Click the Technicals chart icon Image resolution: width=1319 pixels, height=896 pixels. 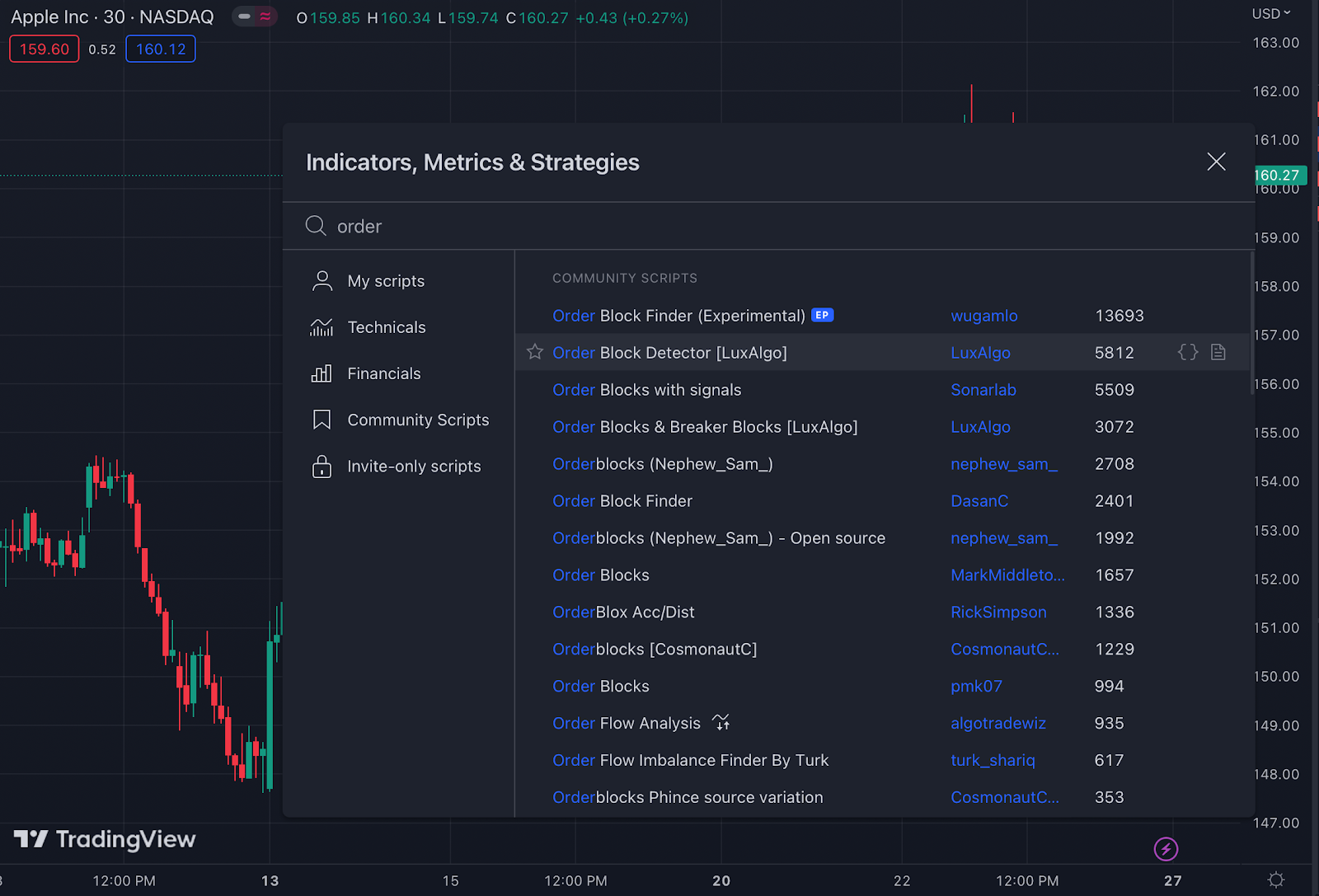pos(321,326)
